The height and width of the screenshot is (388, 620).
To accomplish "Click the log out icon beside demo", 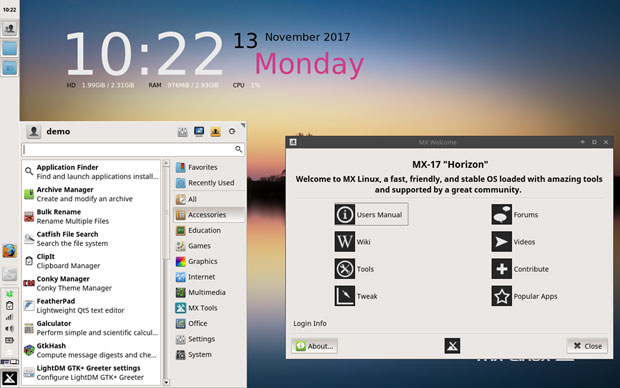I will point(232,131).
